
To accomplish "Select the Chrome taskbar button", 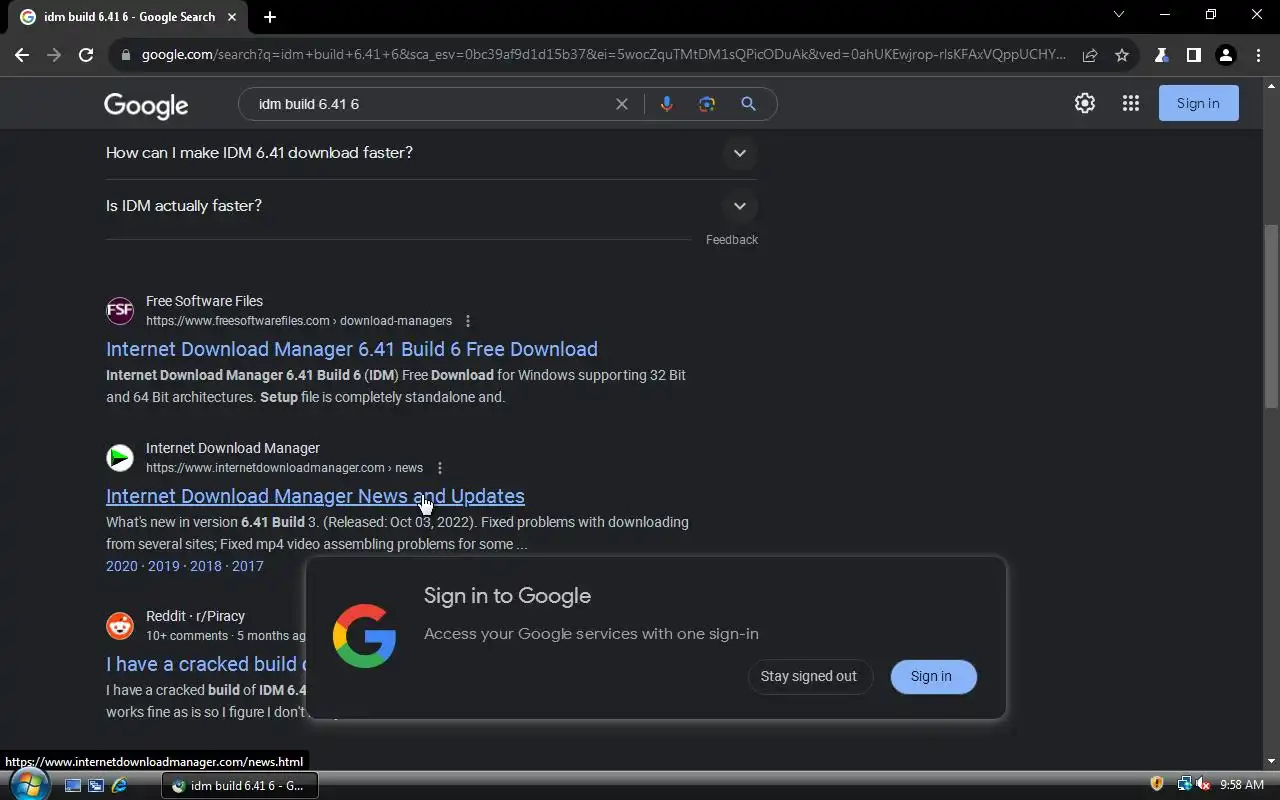I will (x=240, y=786).
